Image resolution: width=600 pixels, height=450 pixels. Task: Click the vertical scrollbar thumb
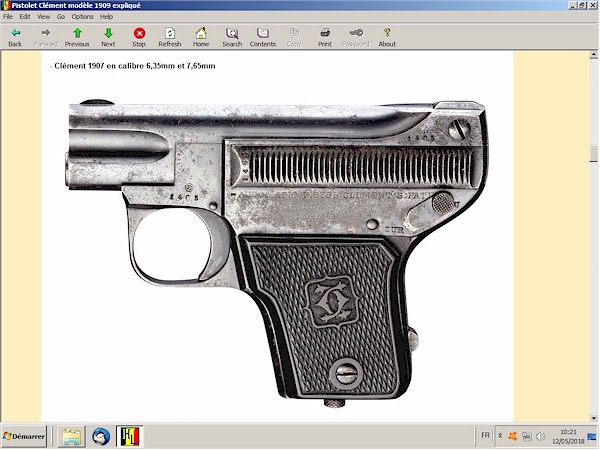[x=593, y=154]
